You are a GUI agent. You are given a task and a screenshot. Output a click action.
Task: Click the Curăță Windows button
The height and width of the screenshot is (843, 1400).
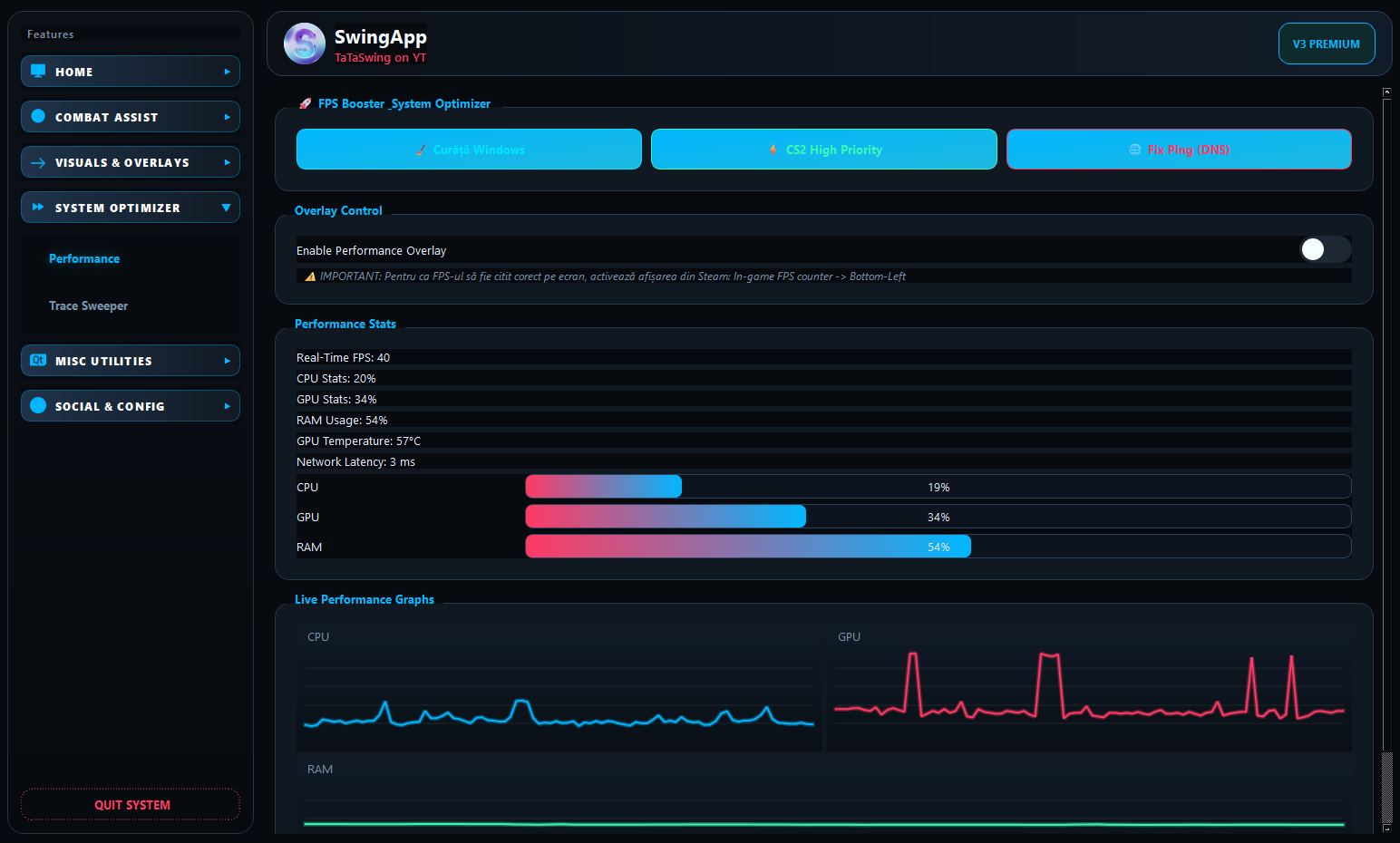[469, 150]
